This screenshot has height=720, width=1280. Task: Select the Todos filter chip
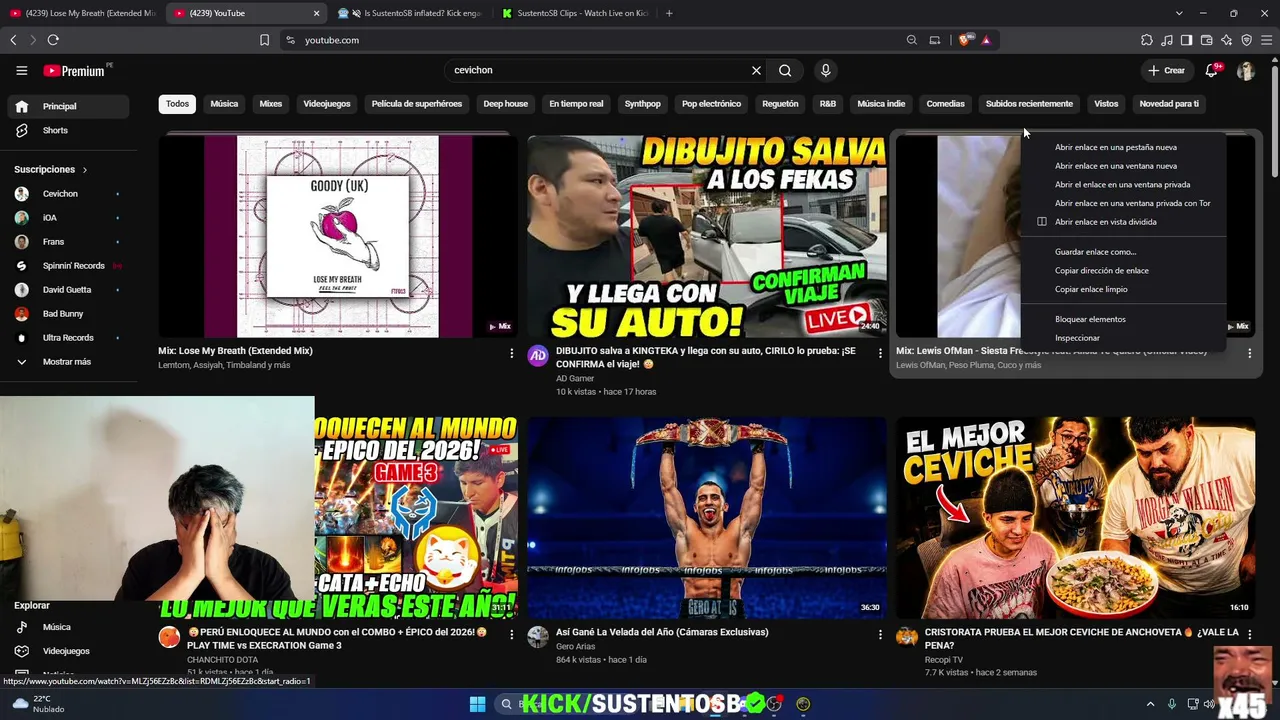177,104
